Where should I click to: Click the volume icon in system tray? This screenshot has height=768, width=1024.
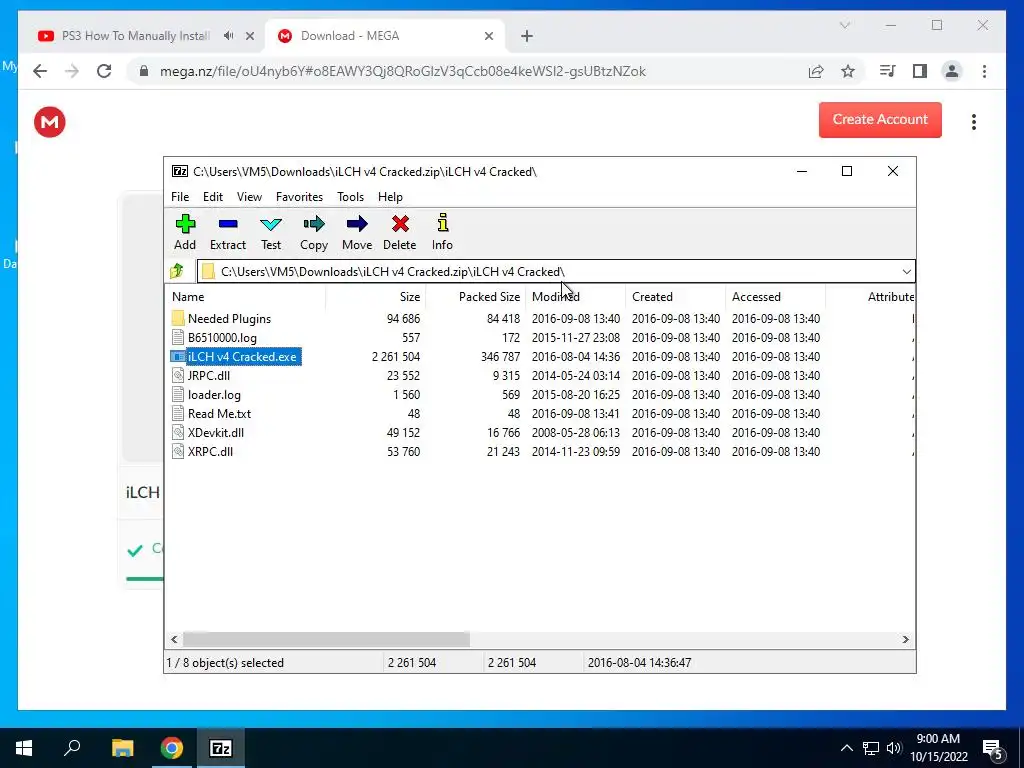coord(893,748)
